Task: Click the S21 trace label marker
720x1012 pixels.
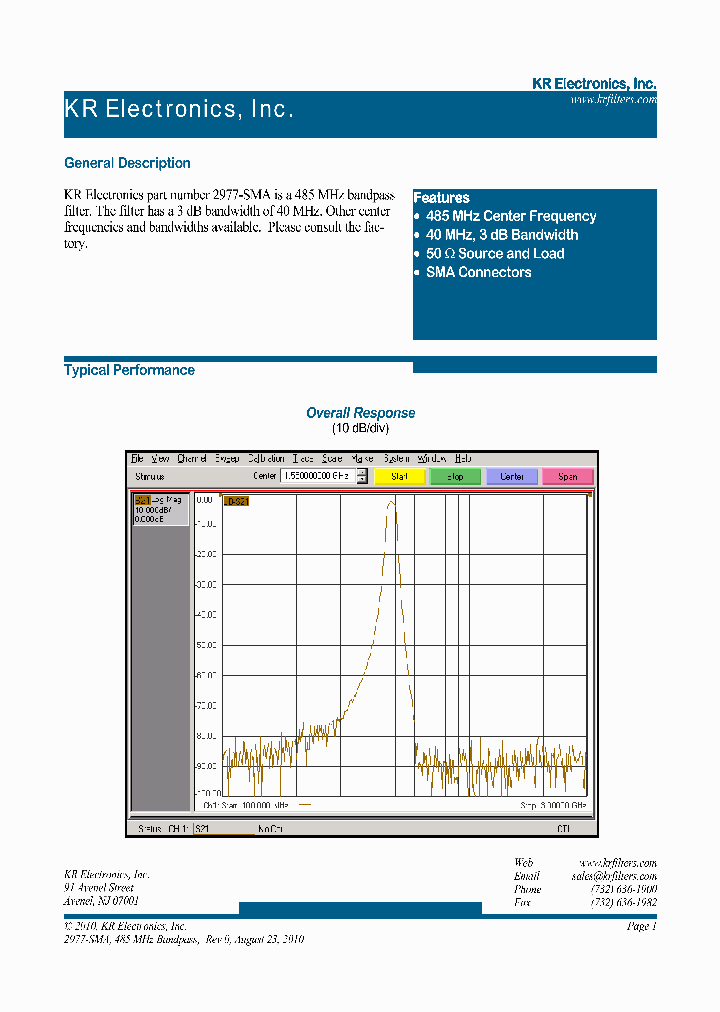Action: [236, 501]
